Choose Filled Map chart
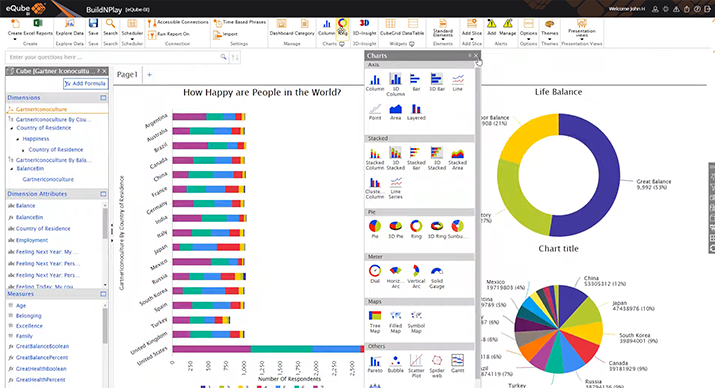This screenshot has width=715, height=388. 395,321
